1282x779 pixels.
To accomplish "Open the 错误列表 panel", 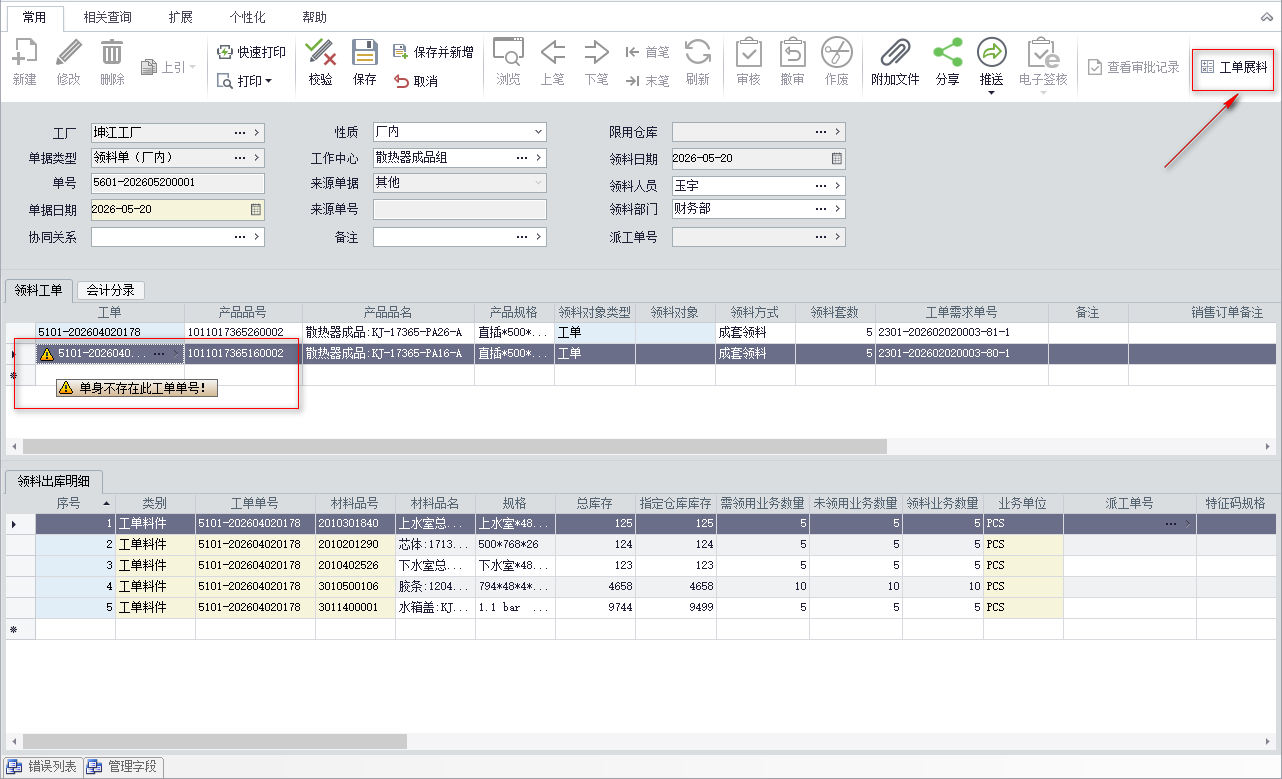I will (x=43, y=767).
